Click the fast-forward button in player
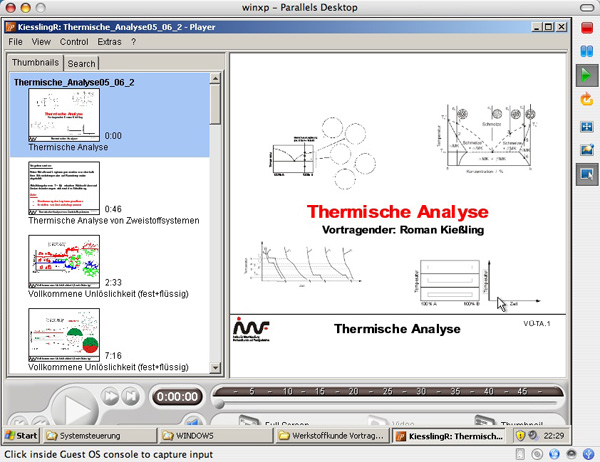Screen dimensions: 600x462 pos(111,396)
